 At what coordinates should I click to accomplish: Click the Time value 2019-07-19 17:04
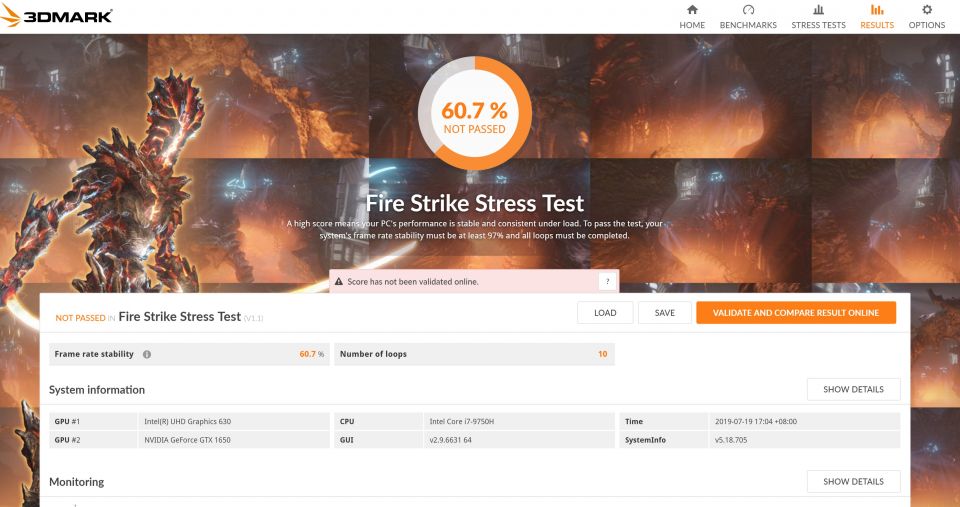[x=756, y=421]
